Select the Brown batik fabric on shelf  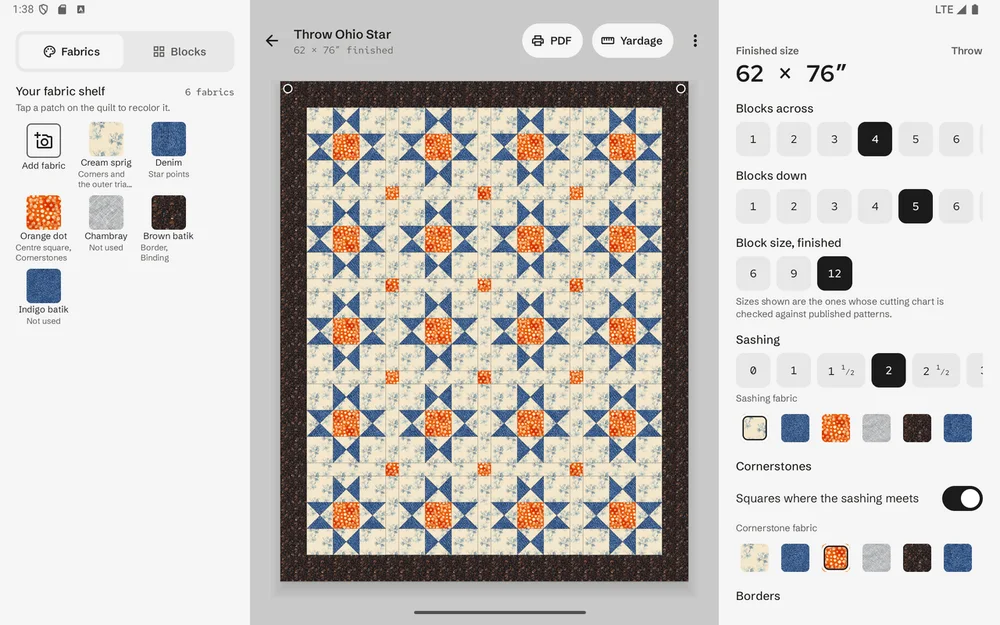pos(168,212)
